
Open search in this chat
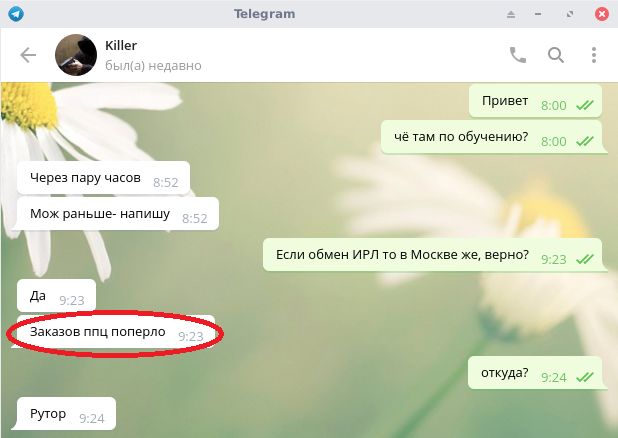pos(556,55)
